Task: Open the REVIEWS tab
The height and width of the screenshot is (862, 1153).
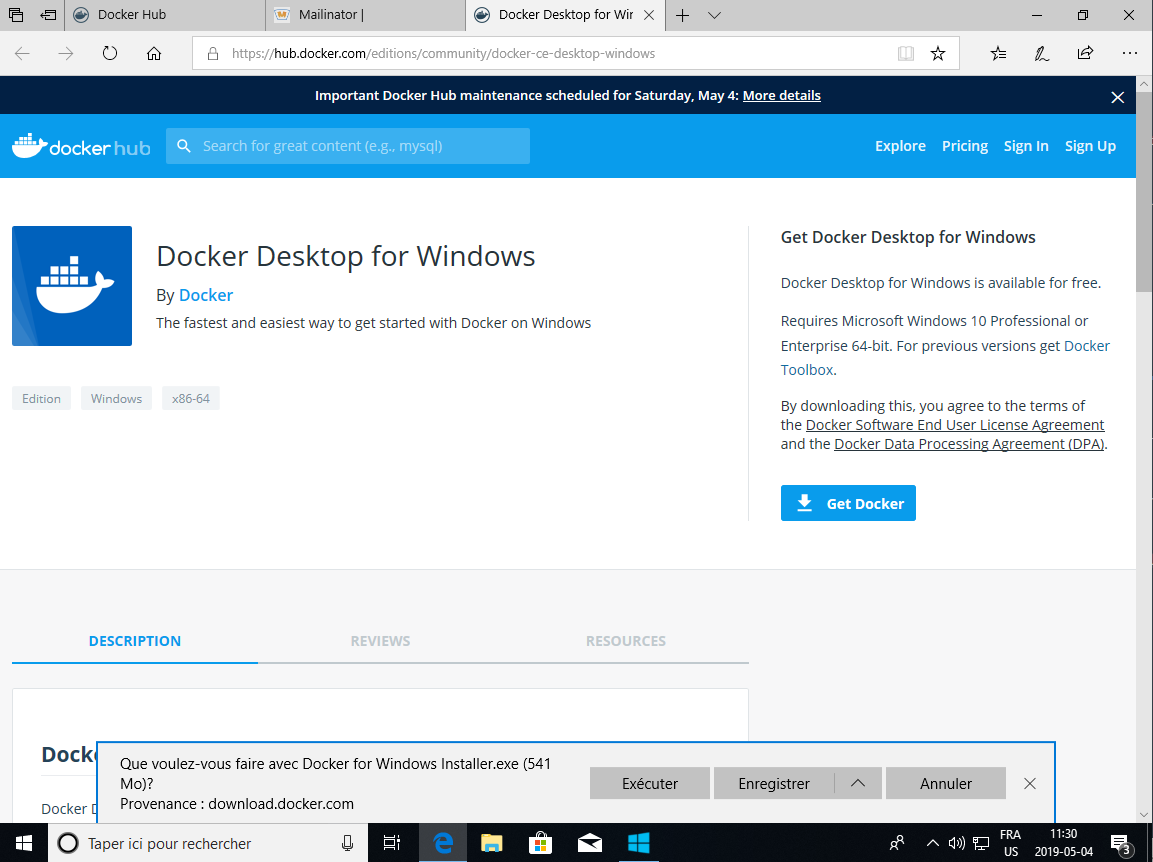Action: tap(380, 641)
